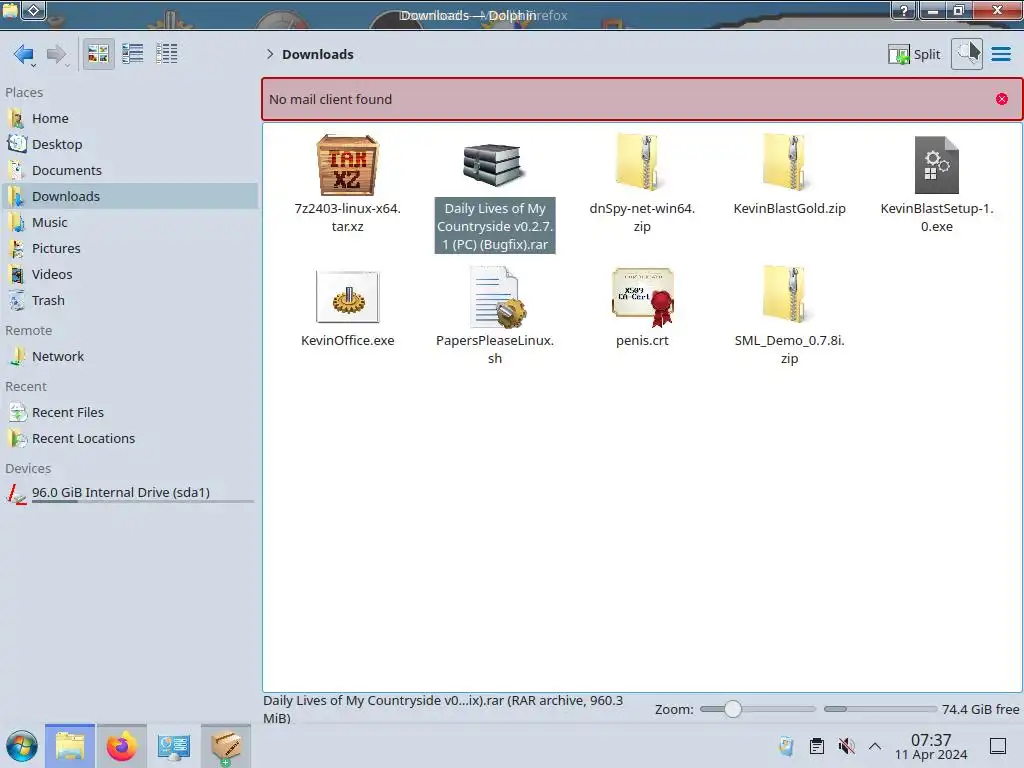Viewport: 1024px width, 768px height.
Task: Go back with the blue back arrow
Action: point(24,54)
